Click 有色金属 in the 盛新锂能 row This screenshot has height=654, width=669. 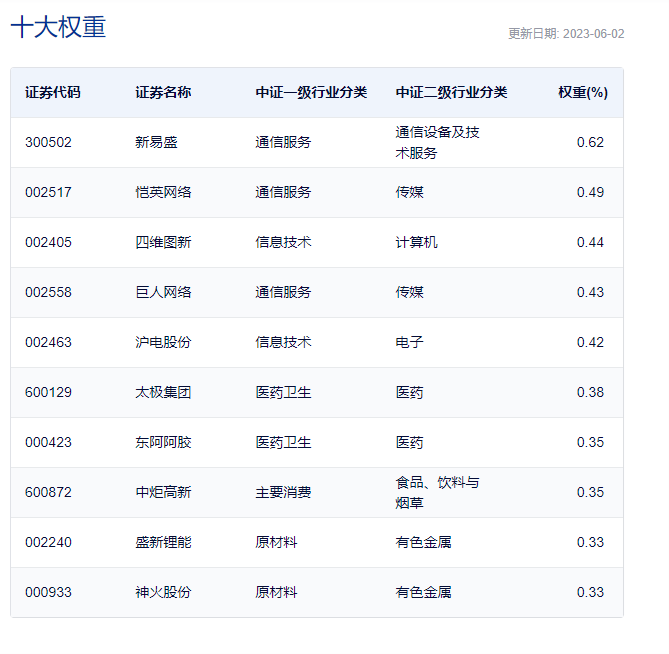pyautogui.click(x=423, y=542)
